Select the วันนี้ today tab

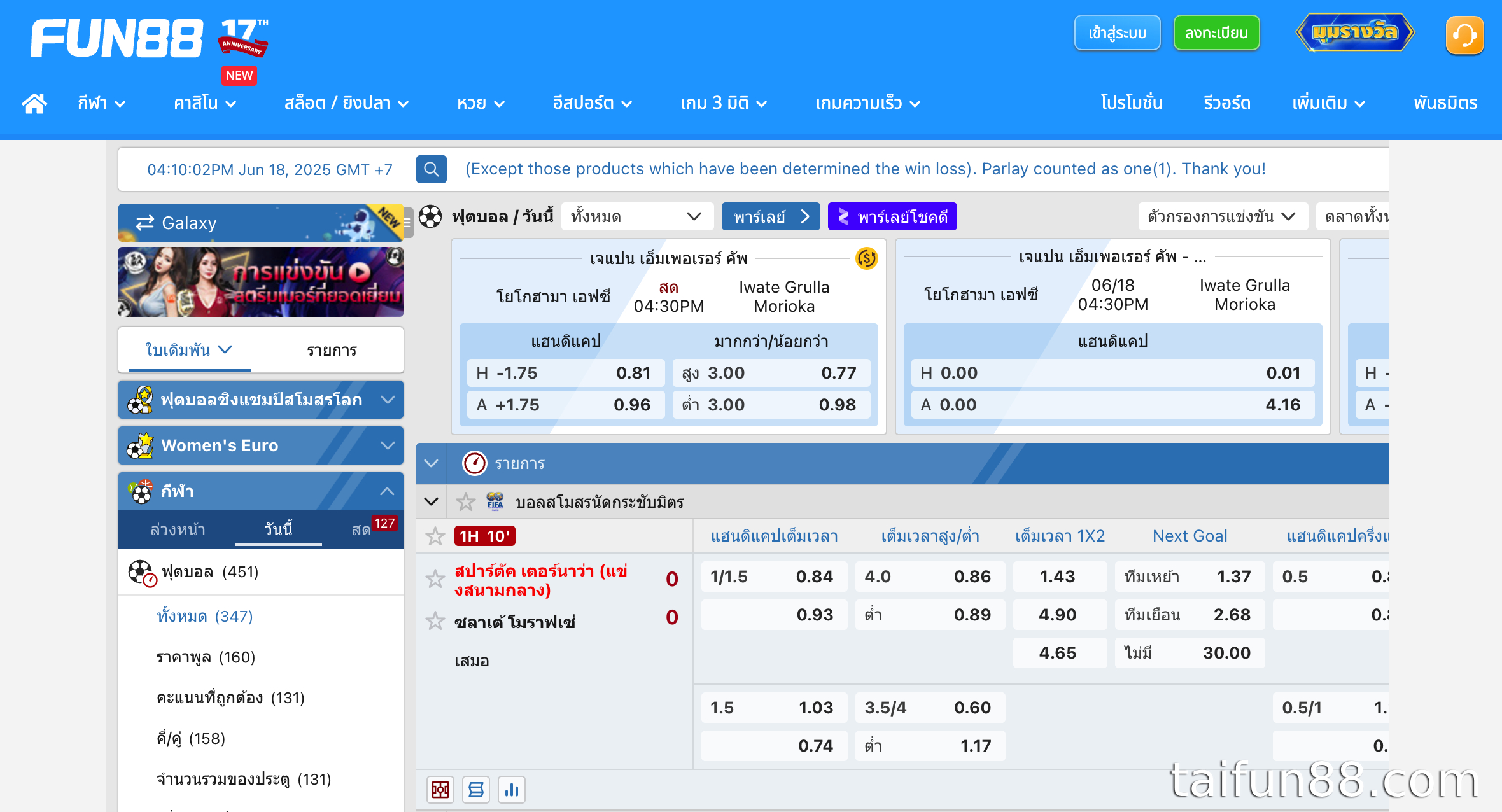(x=278, y=529)
